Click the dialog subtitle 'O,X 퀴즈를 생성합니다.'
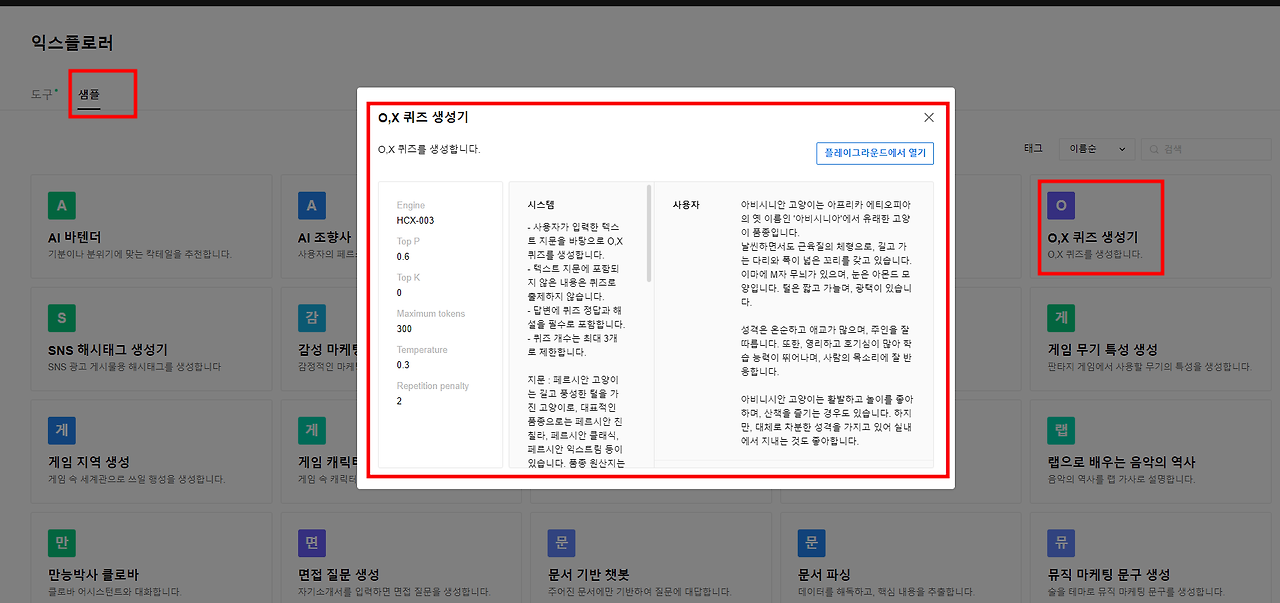This screenshot has width=1280, height=603. [429, 149]
